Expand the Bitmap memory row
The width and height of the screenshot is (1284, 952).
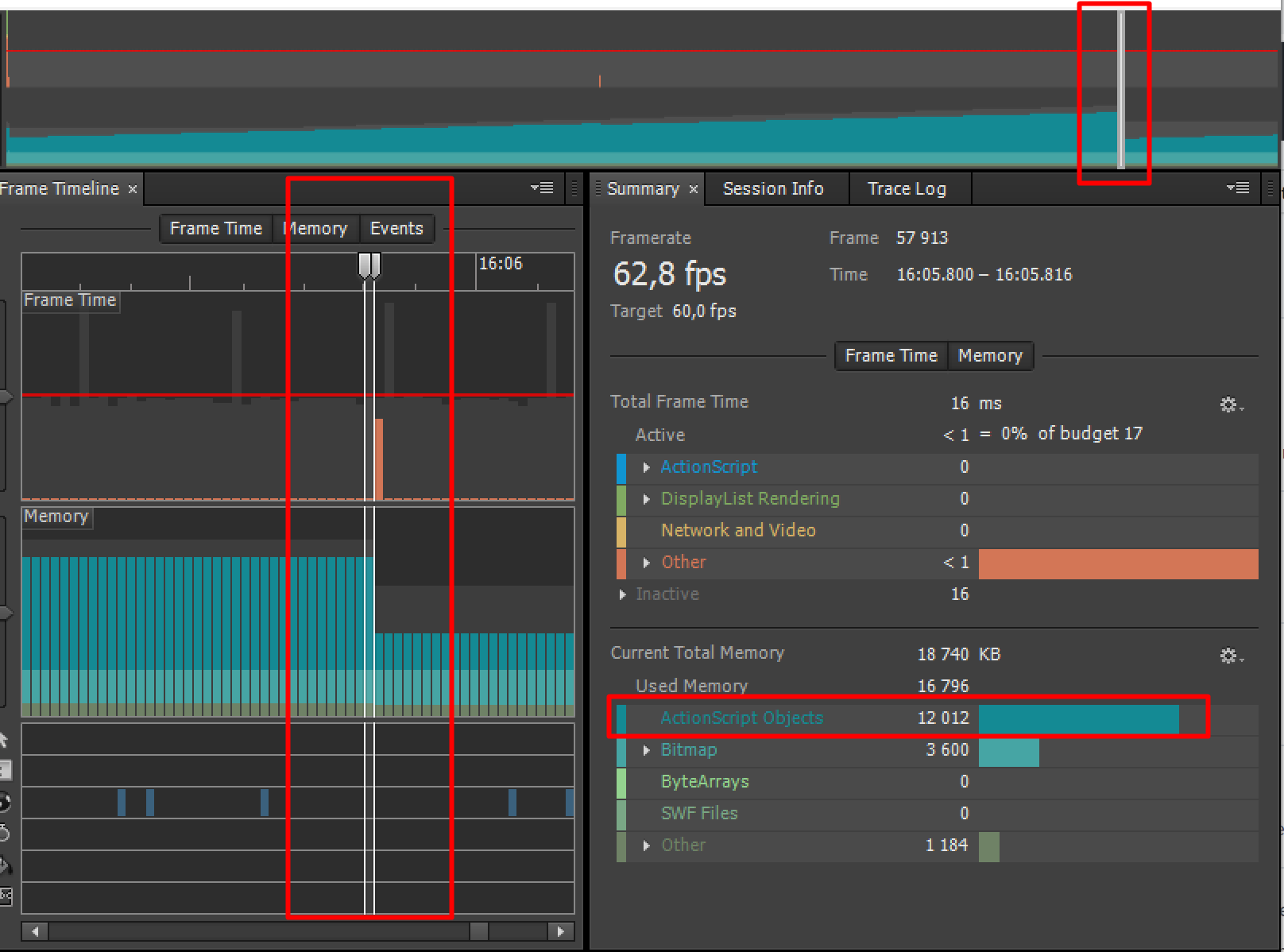(646, 750)
